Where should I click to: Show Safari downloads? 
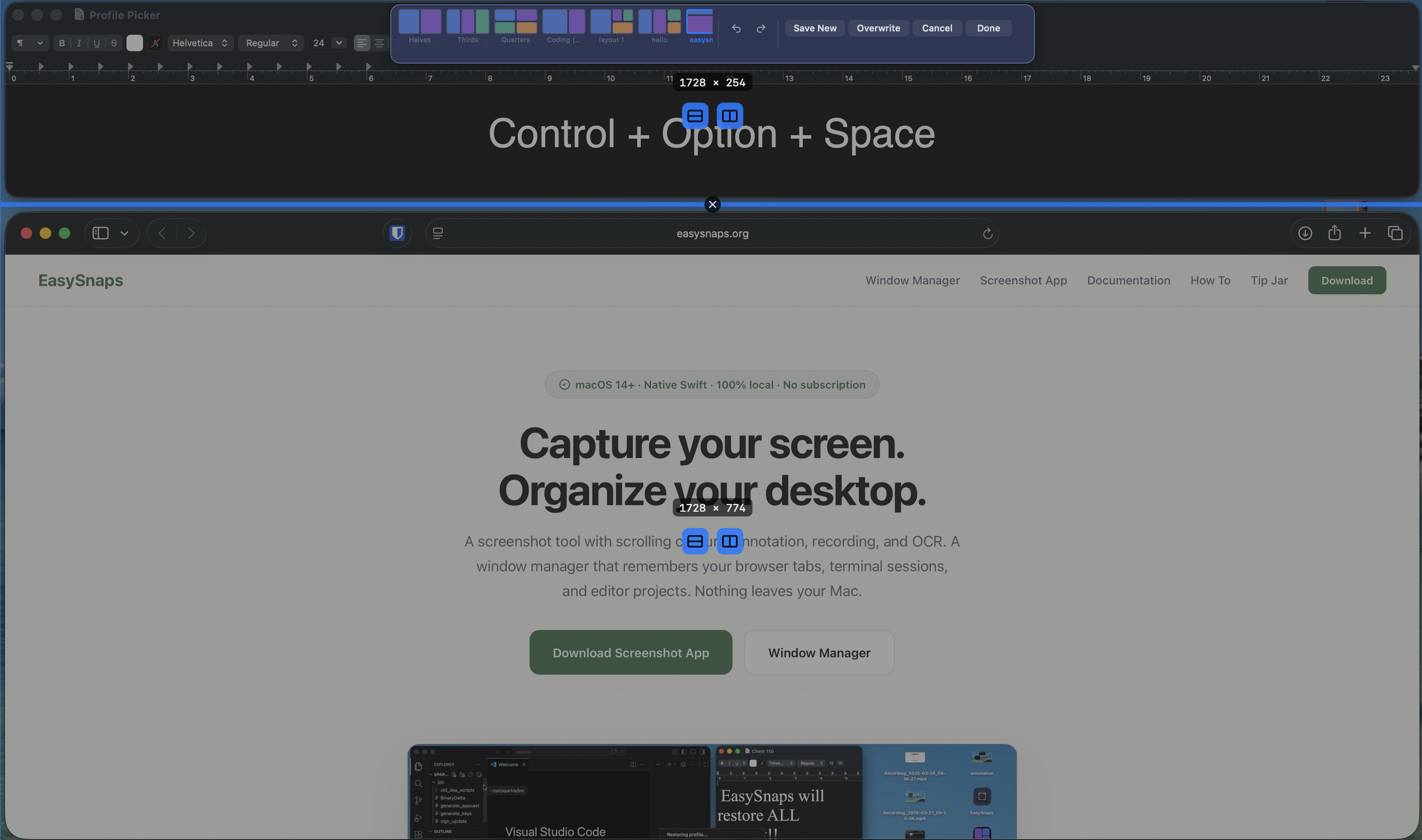coord(1305,233)
